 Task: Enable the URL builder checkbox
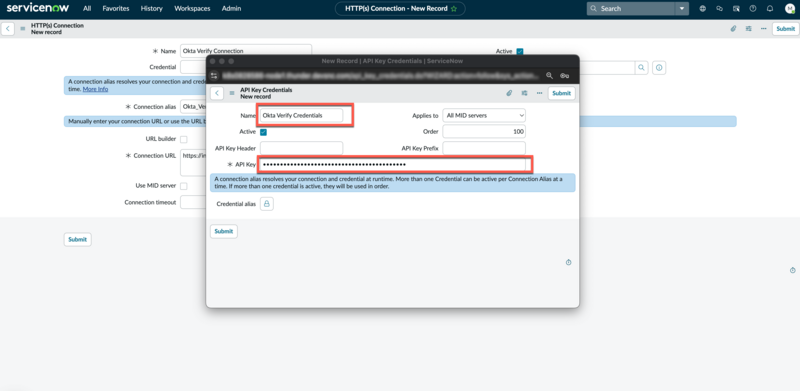pos(184,139)
